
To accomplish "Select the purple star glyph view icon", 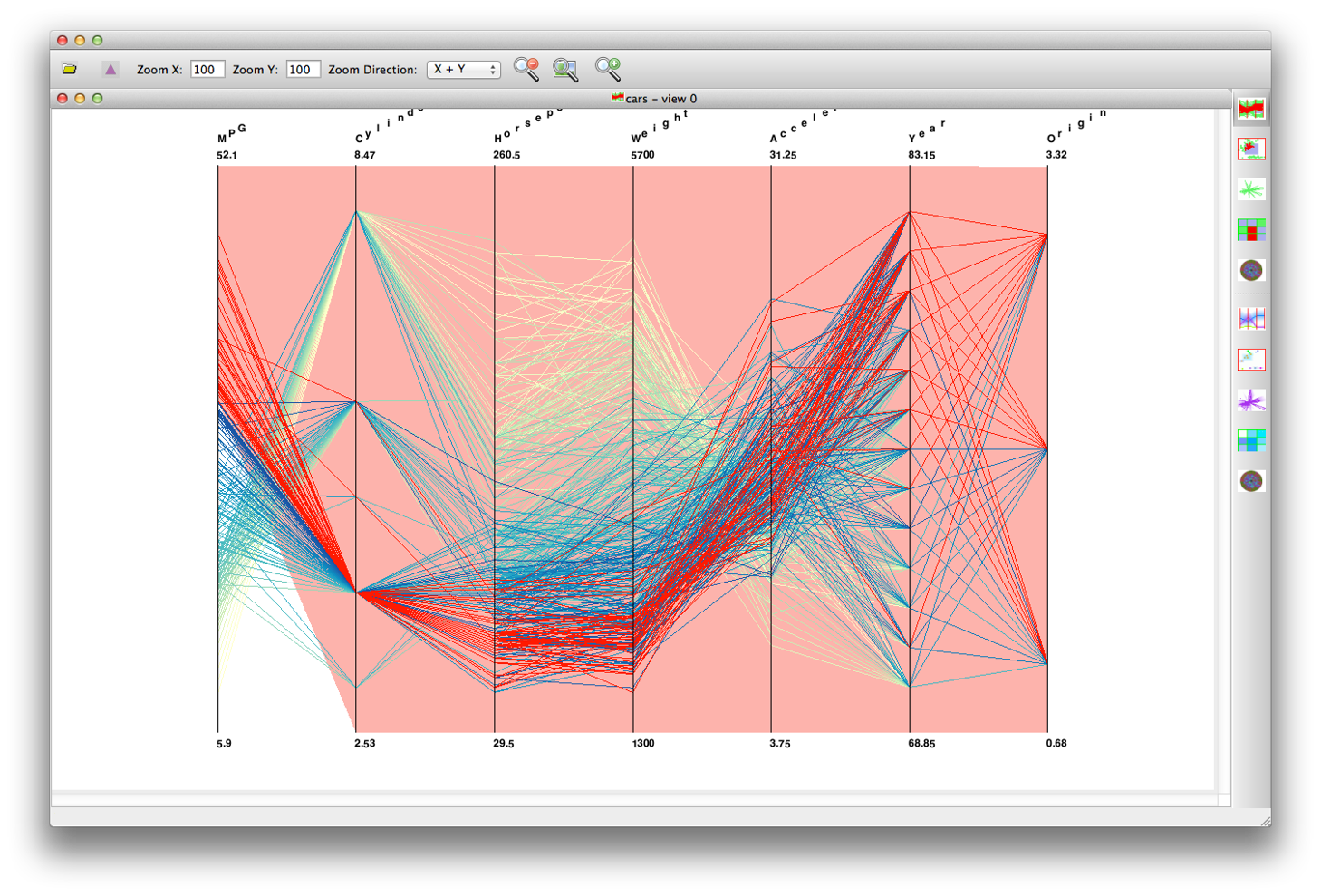I will click(1251, 400).
